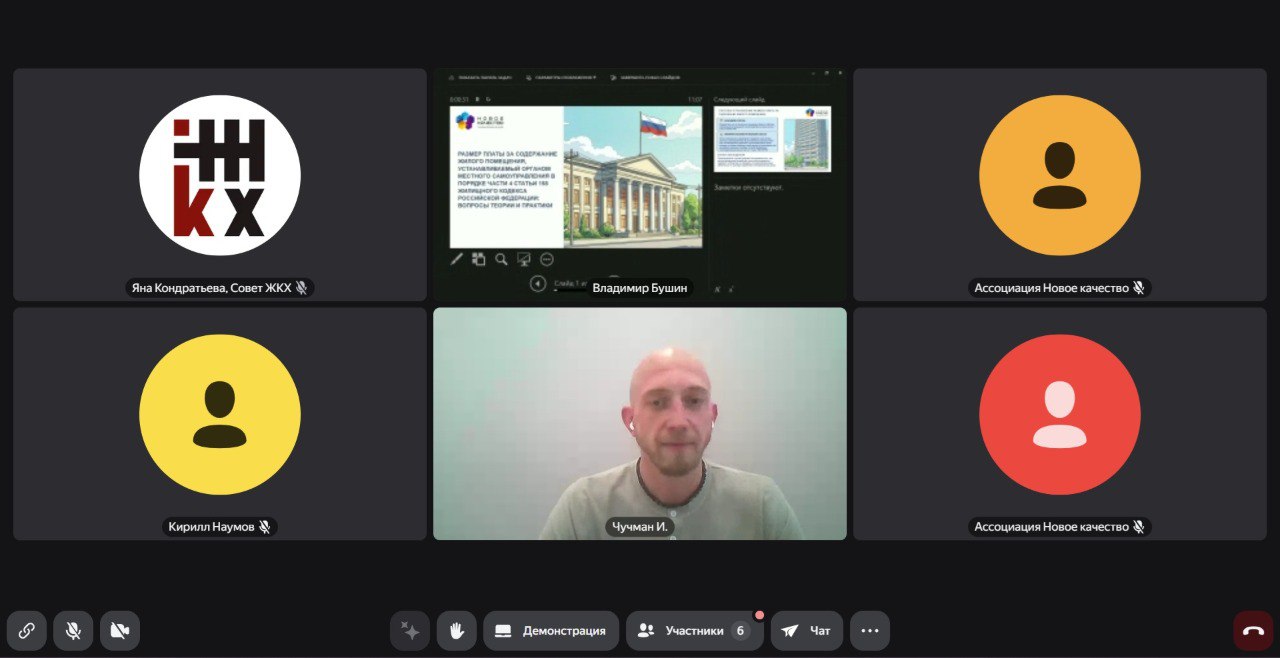Select the next slide preview thumbnail
1280x658 pixels.
[x=772, y=139]
